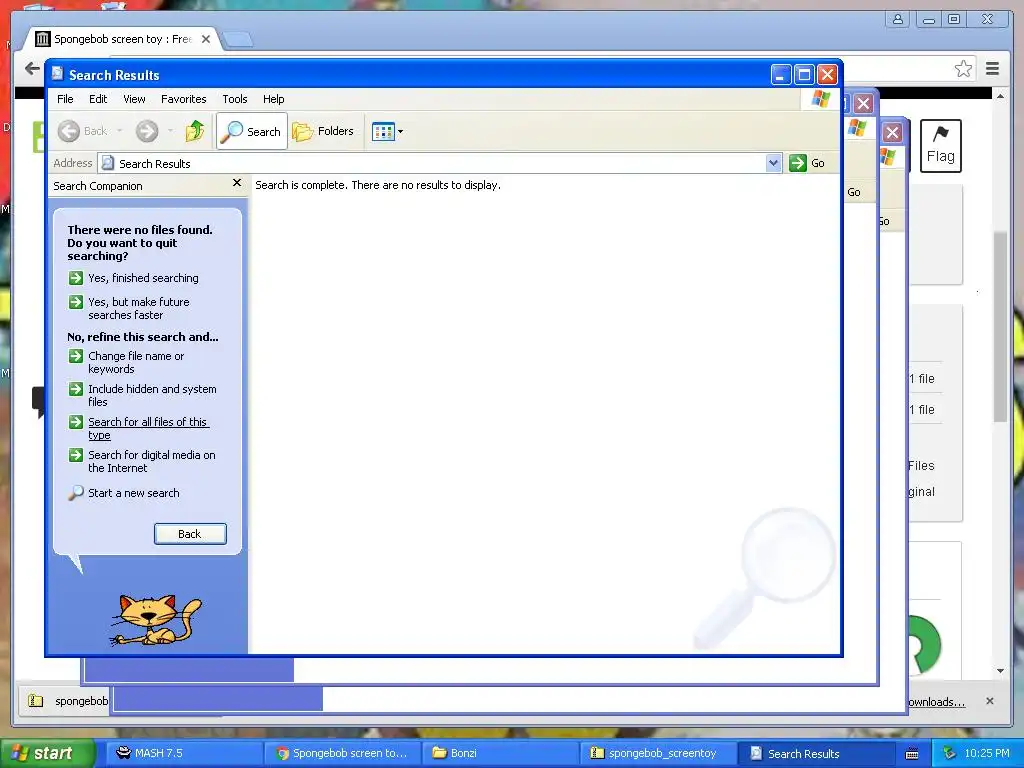1024x768 pixels.
Task: Open the Edit menu in Search Results
Action: [x=98, y=99]
